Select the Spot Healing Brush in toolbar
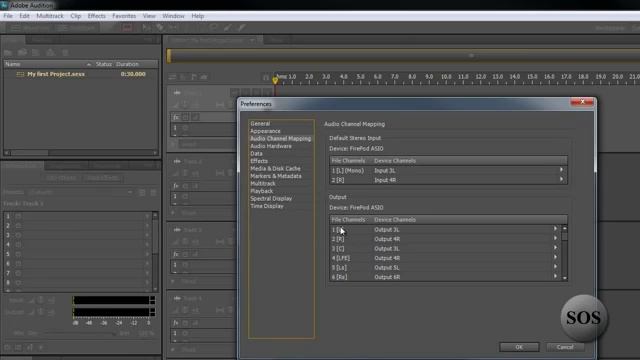This screenshot has height=360, width=640. pos(241,28)
